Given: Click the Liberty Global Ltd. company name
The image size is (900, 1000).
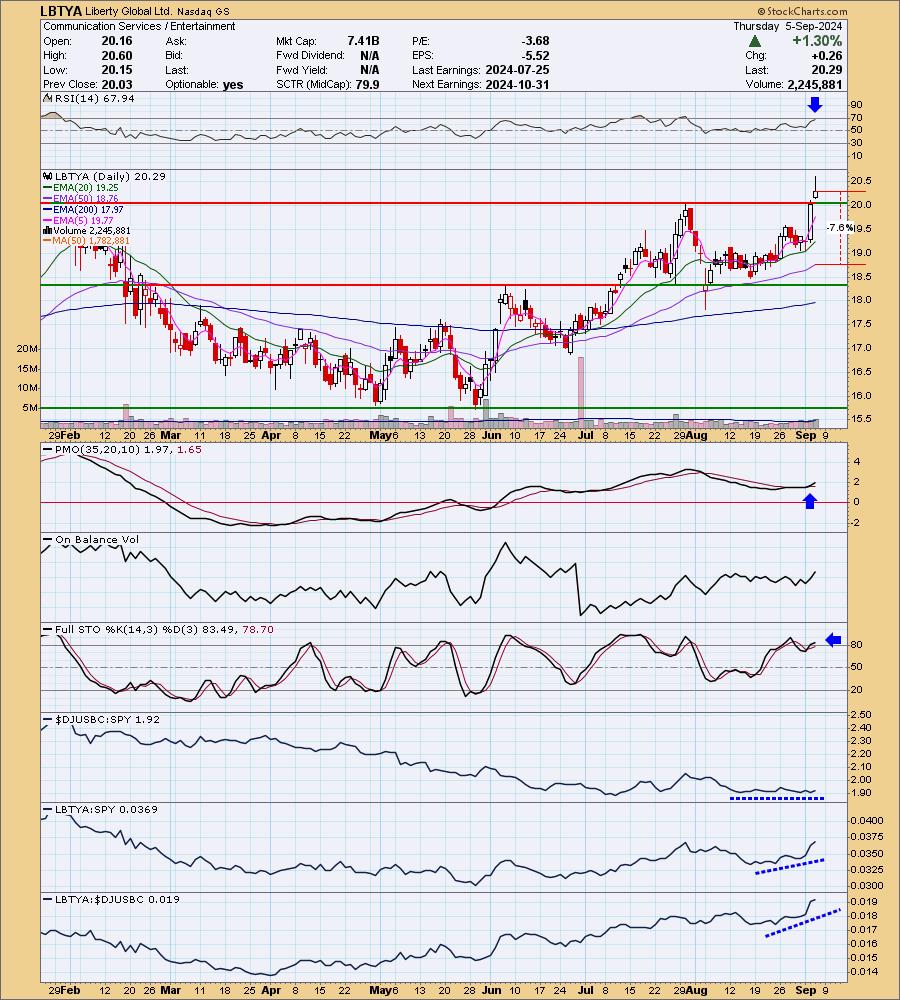Looking at the screenshot, I should [x=128, y=11].
